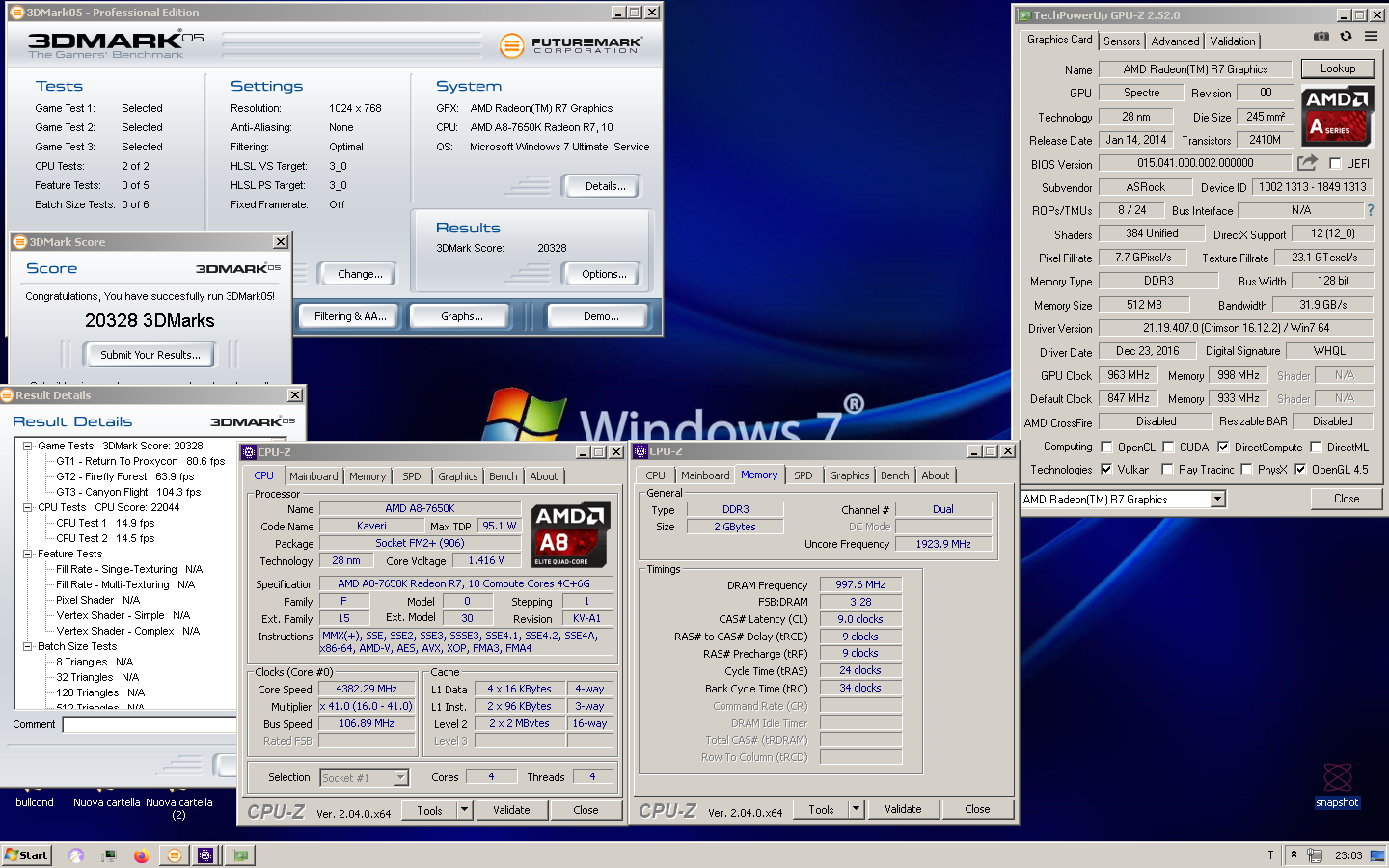Switch to the Validation tab in GPU-Z
Image resolution: width=1389 pixels, height=868 pixels.
(x=1233, y=41)
